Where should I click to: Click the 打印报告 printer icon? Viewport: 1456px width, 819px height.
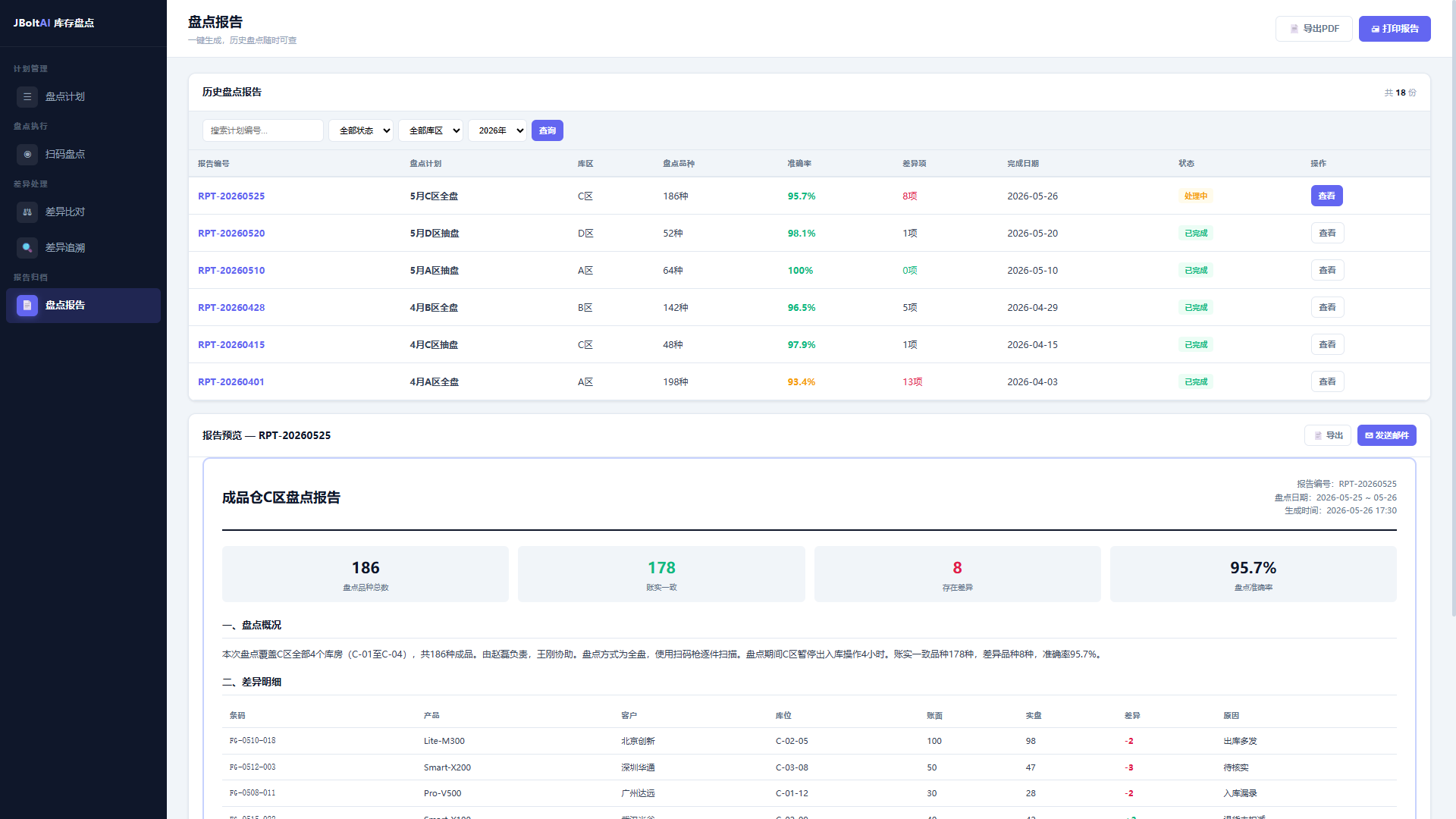(x=1375, y=29)
